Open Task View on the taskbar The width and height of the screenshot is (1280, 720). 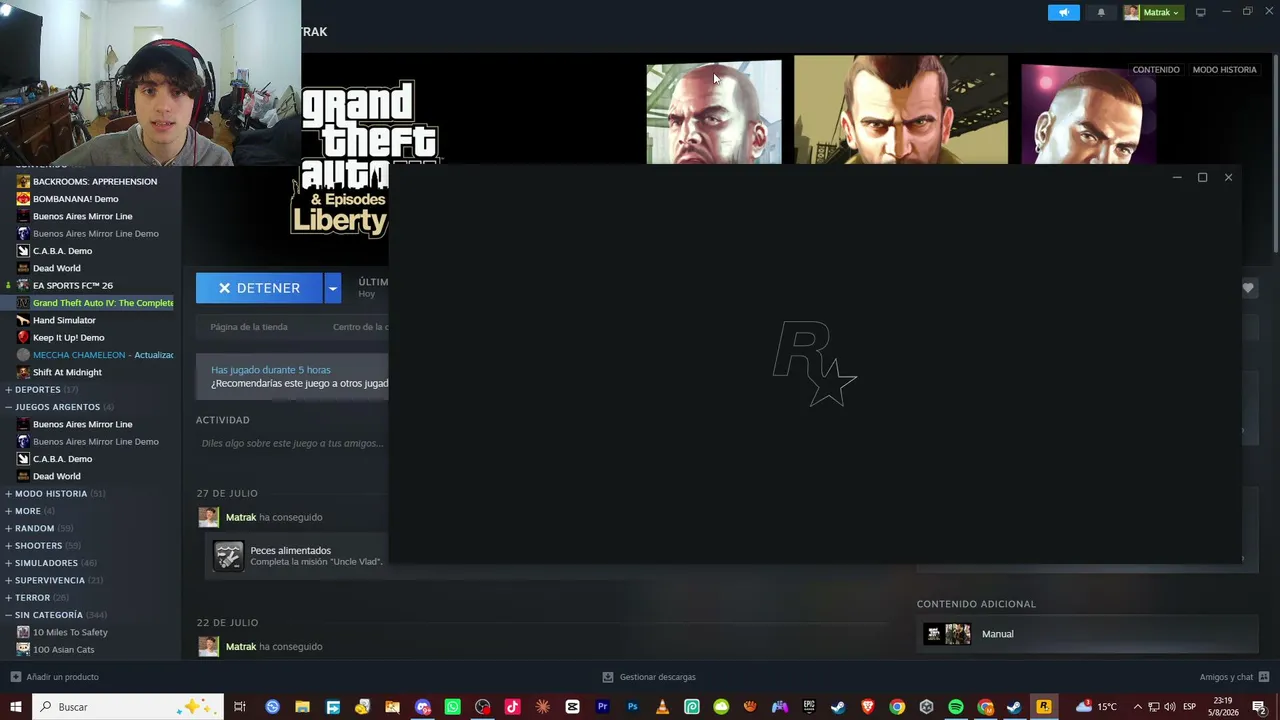[240, 707]
